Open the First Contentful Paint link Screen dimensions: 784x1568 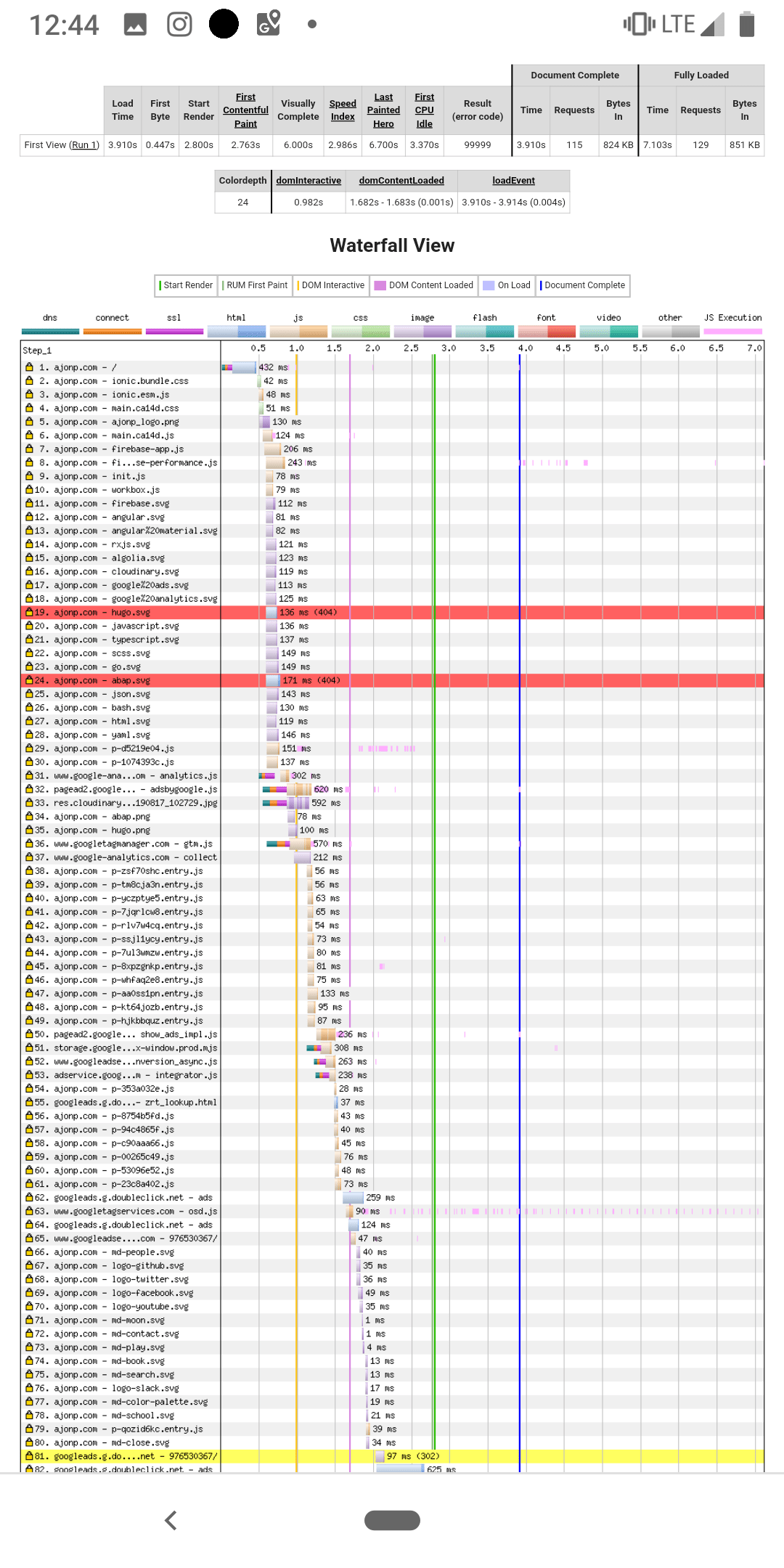tap(245, 110)
